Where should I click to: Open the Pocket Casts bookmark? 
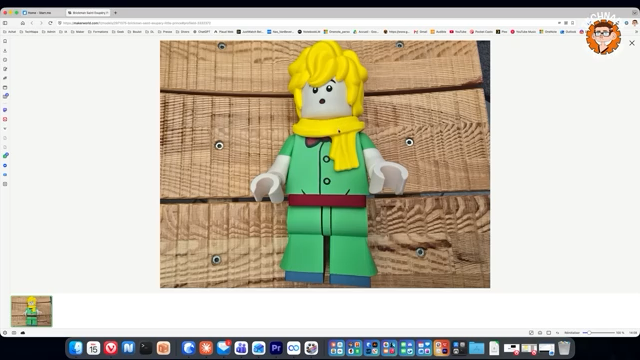481,31
